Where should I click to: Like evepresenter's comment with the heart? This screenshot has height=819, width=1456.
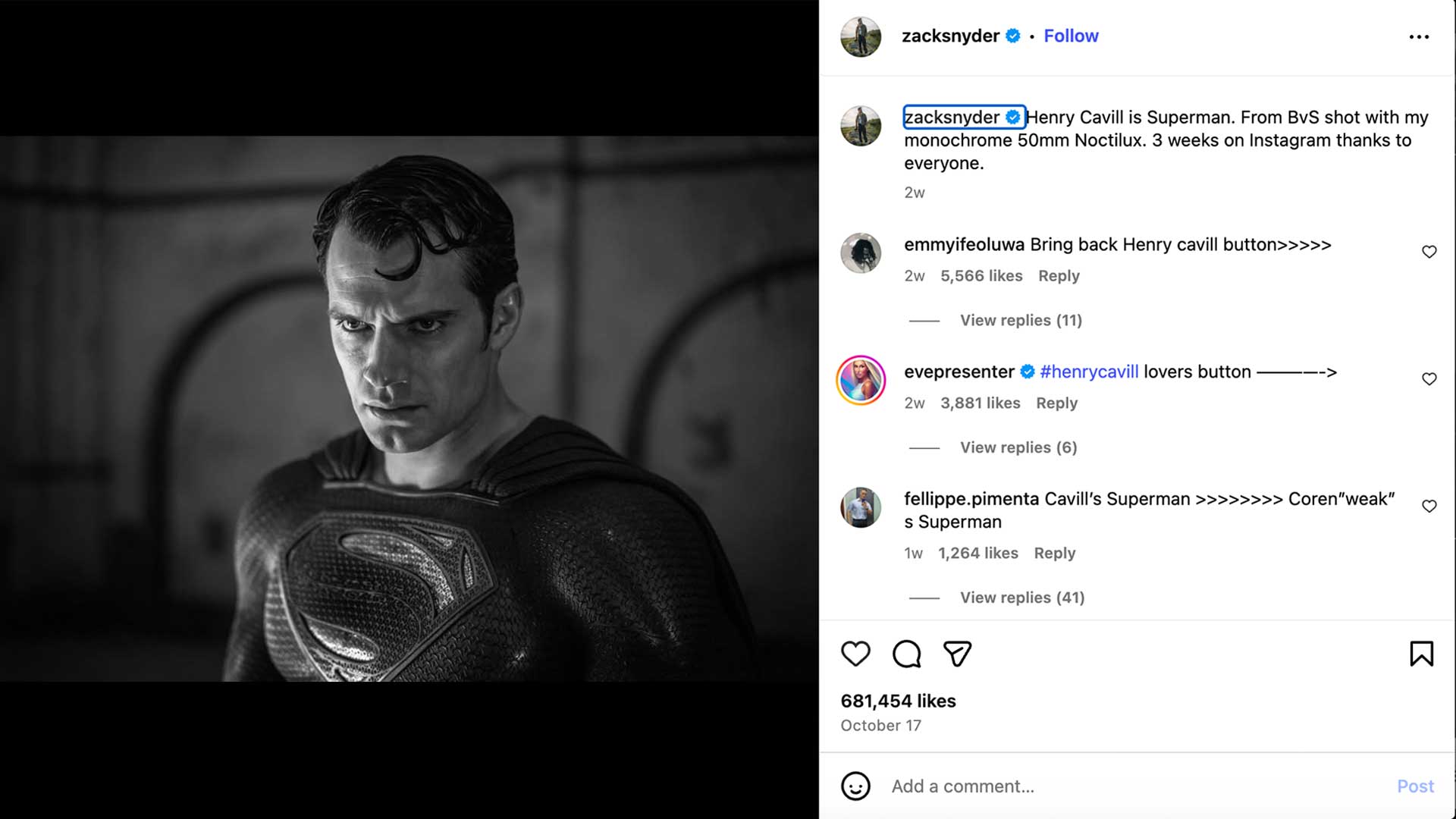[x=1431, y=379]
